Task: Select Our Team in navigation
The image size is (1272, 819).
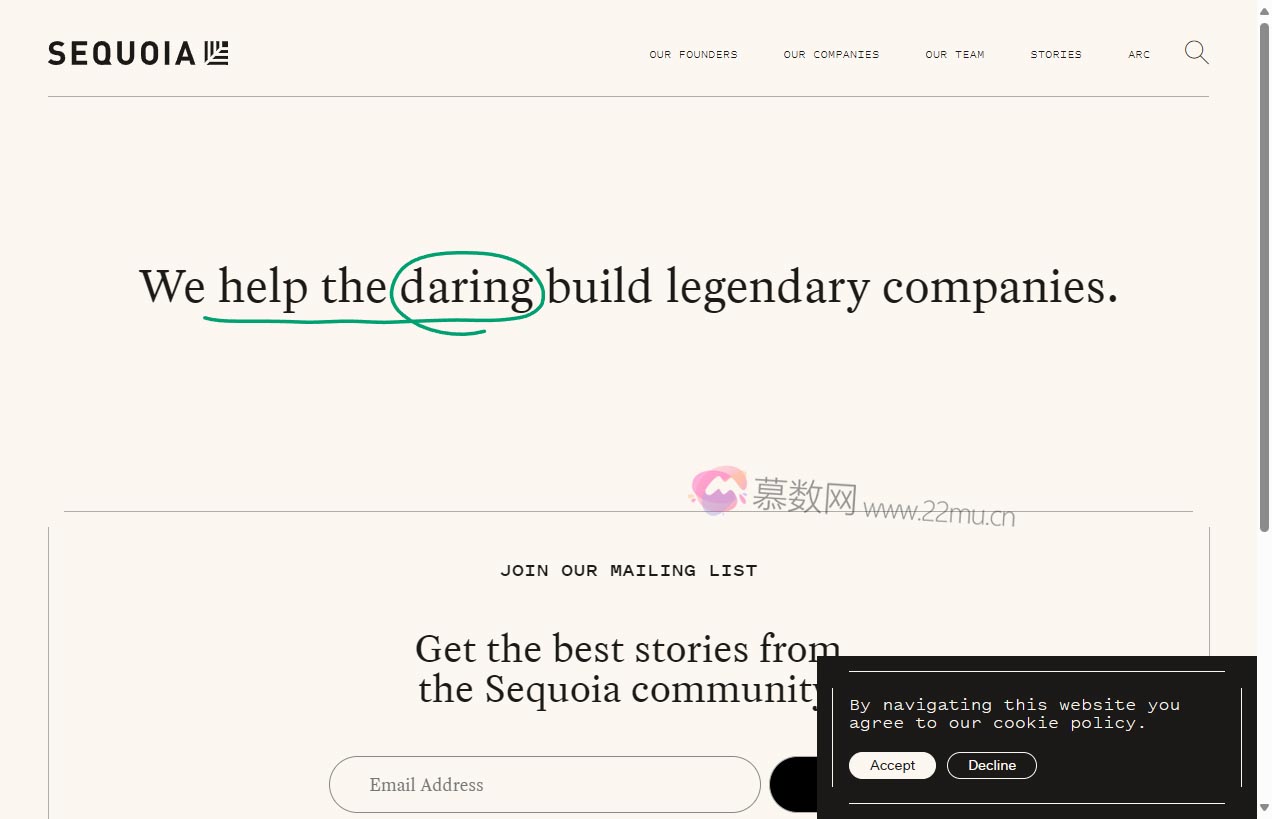Action: point(955,55)
